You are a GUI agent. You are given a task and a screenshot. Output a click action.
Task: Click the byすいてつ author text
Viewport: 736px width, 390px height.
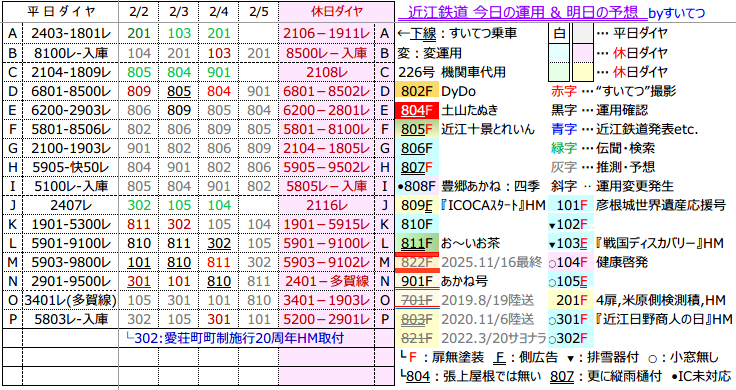pyautogui.click(x=676, y=13)
